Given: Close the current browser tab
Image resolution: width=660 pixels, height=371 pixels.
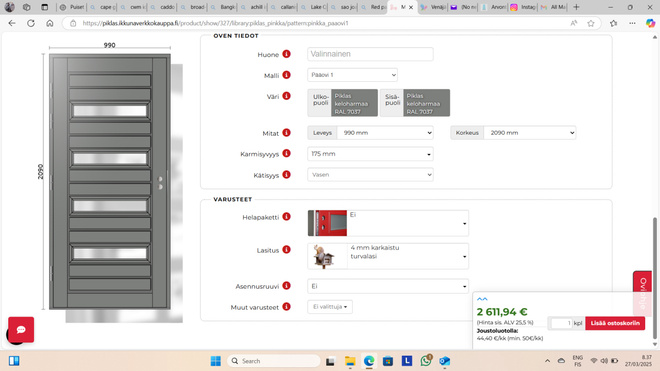Looking at the screenshot, I should tap(411, 7).
